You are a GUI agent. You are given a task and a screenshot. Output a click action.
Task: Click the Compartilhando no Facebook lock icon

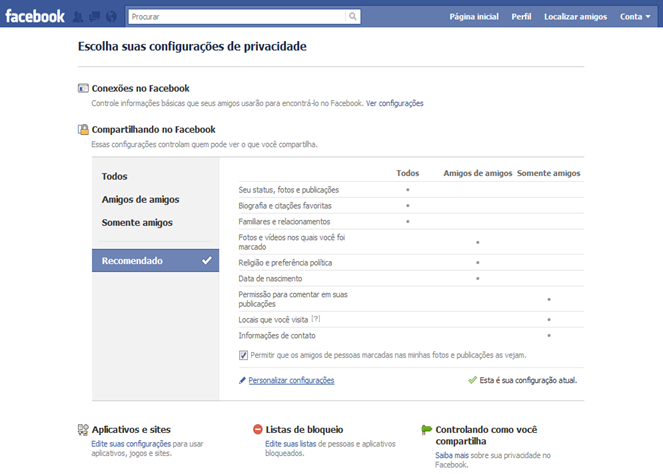click(x=83, y=129)
